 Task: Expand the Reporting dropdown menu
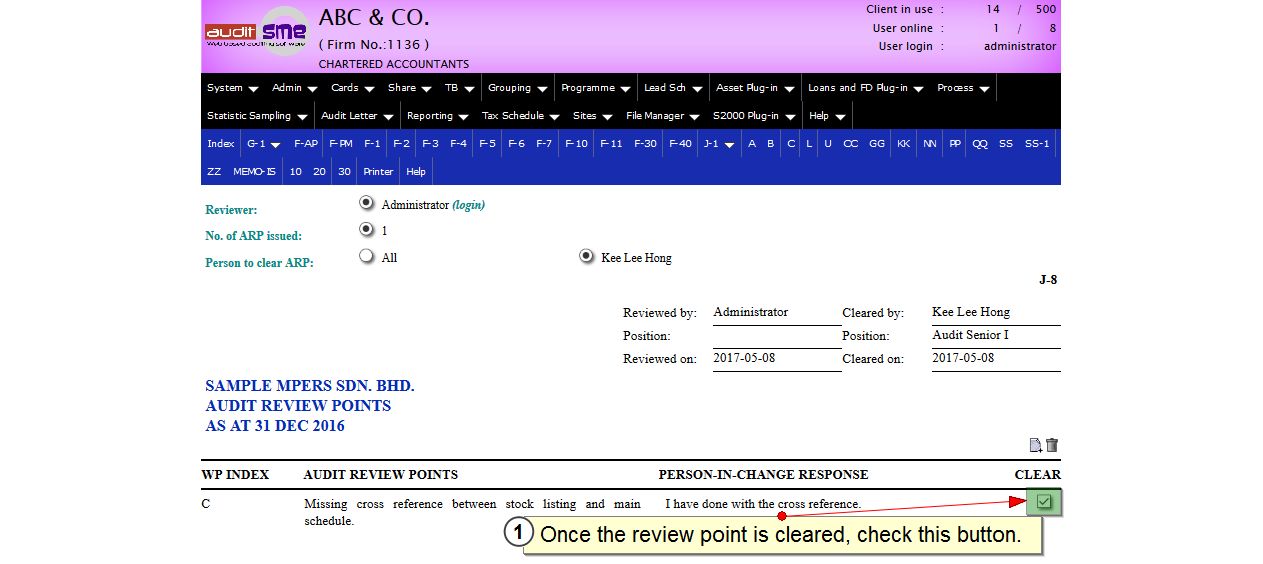pyautogui.click(x=437, y=116)
